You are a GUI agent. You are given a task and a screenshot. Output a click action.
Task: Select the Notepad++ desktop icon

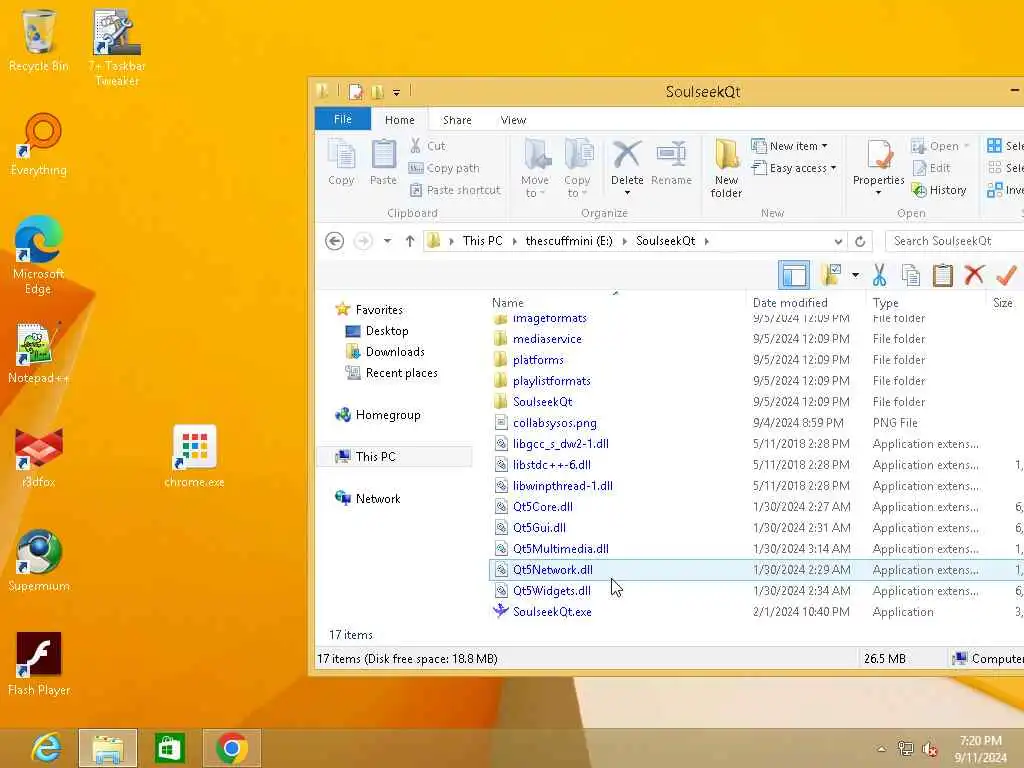(39, 353)
